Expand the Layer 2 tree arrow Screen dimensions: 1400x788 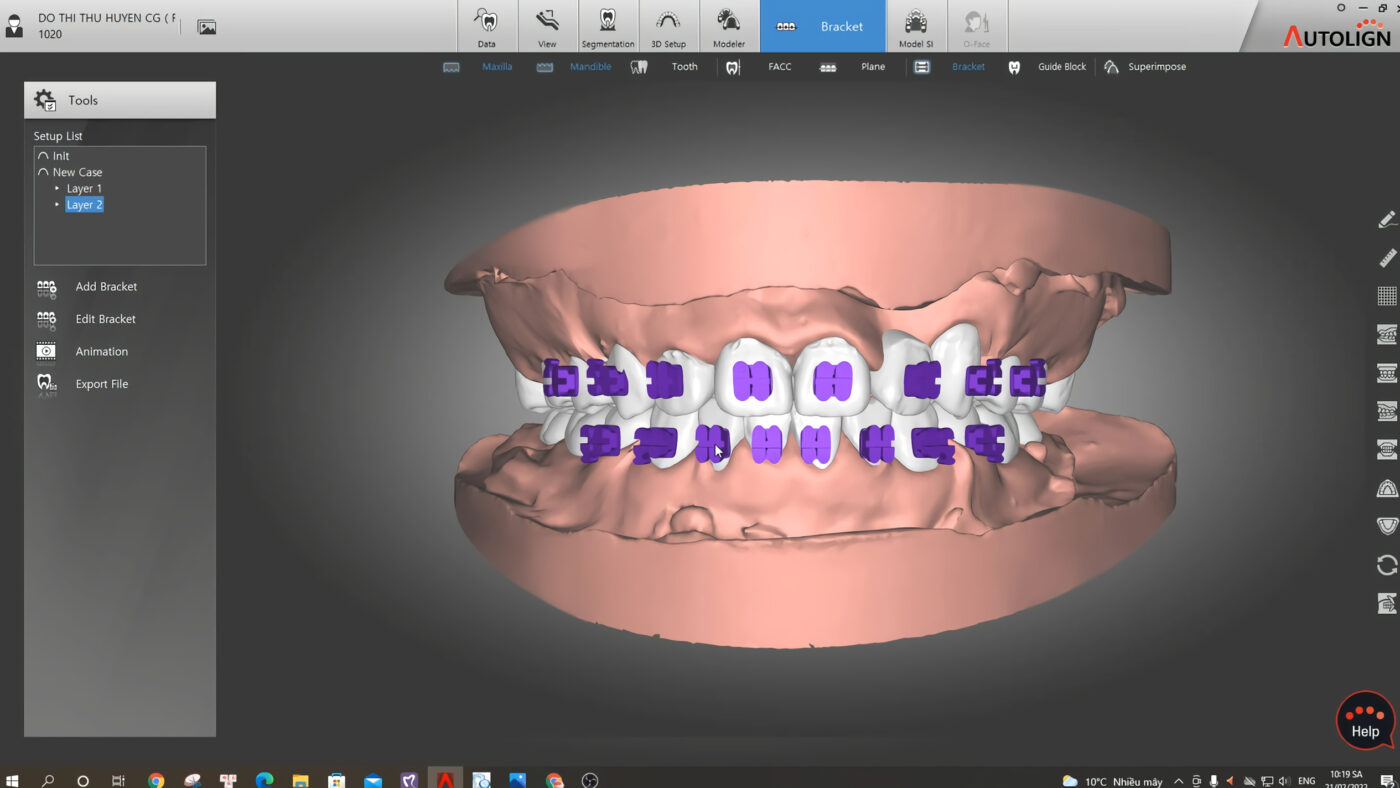(x=57, y=204)
